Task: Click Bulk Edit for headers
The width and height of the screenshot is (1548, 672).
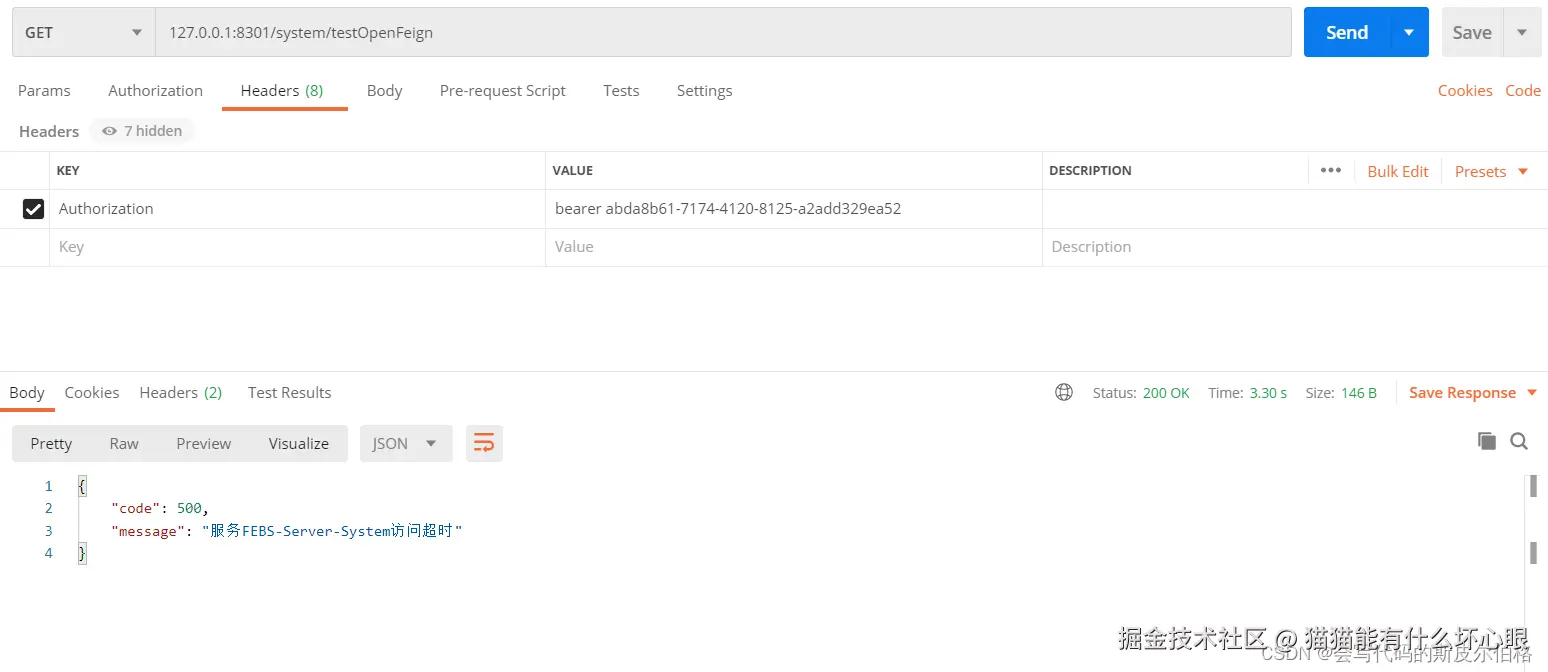Action: 1397,171
